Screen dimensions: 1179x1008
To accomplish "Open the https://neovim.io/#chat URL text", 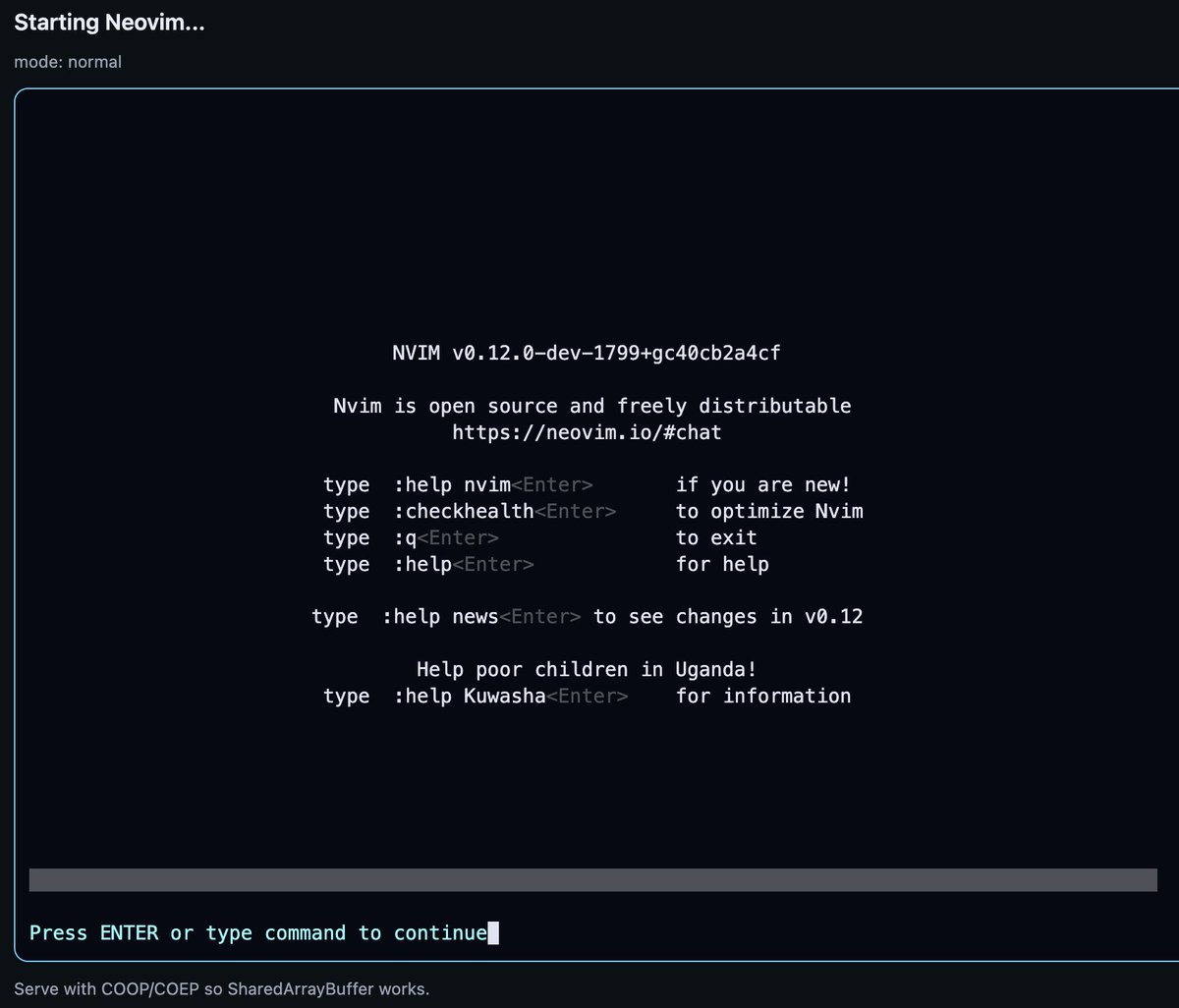I will pyautogui.click(x=587, y=432).
